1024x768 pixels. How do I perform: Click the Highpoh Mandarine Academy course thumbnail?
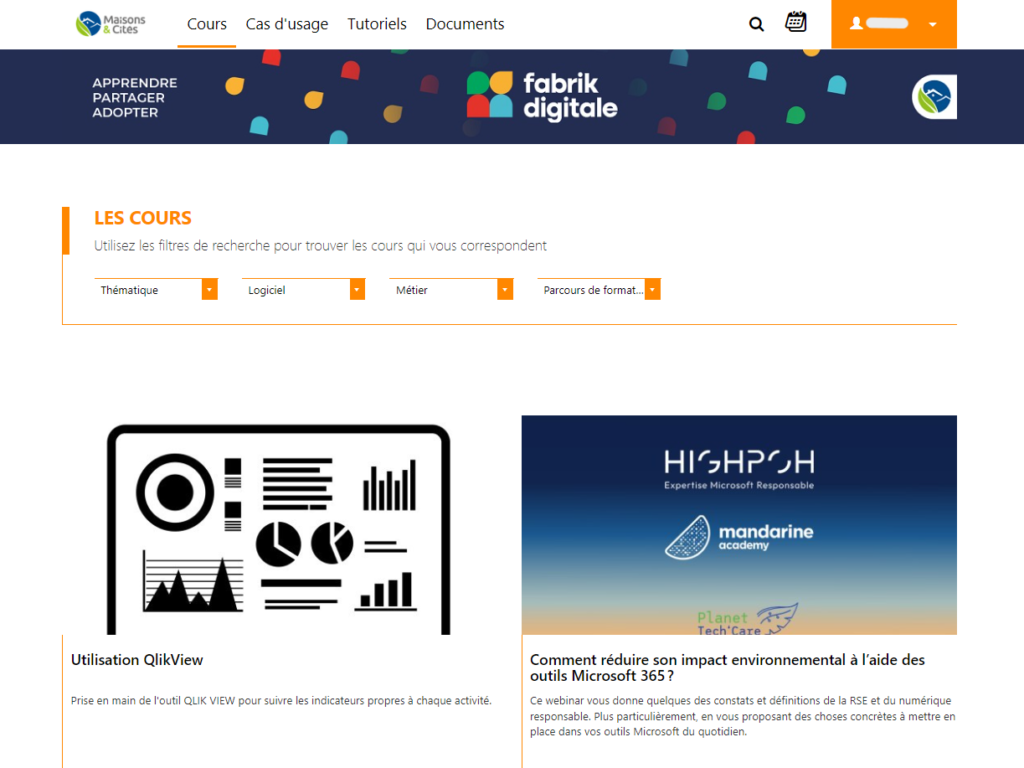coord(739,525)
